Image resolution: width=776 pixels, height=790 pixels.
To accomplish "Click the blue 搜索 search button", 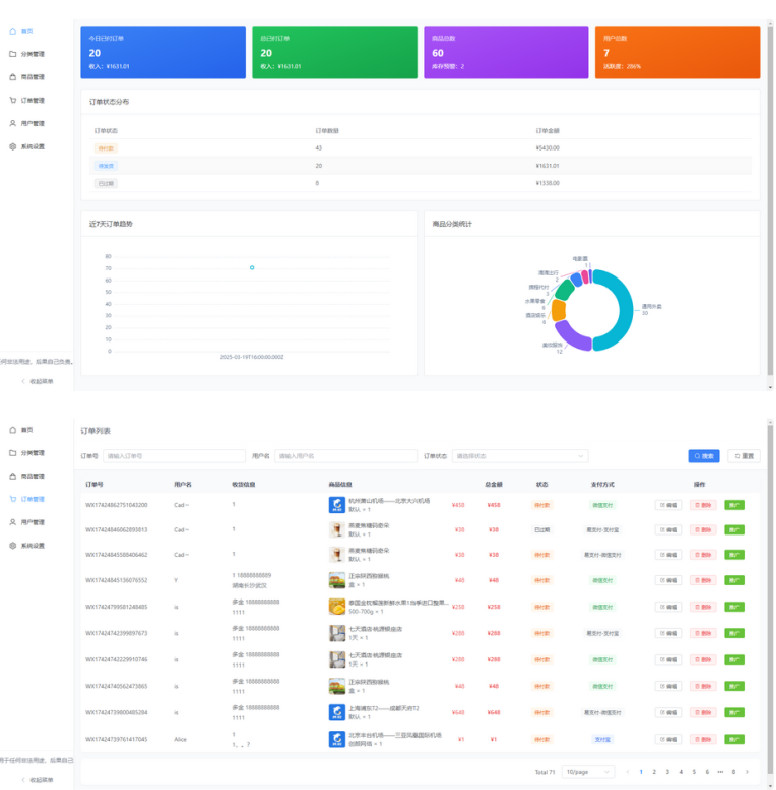I will (703, 456).
